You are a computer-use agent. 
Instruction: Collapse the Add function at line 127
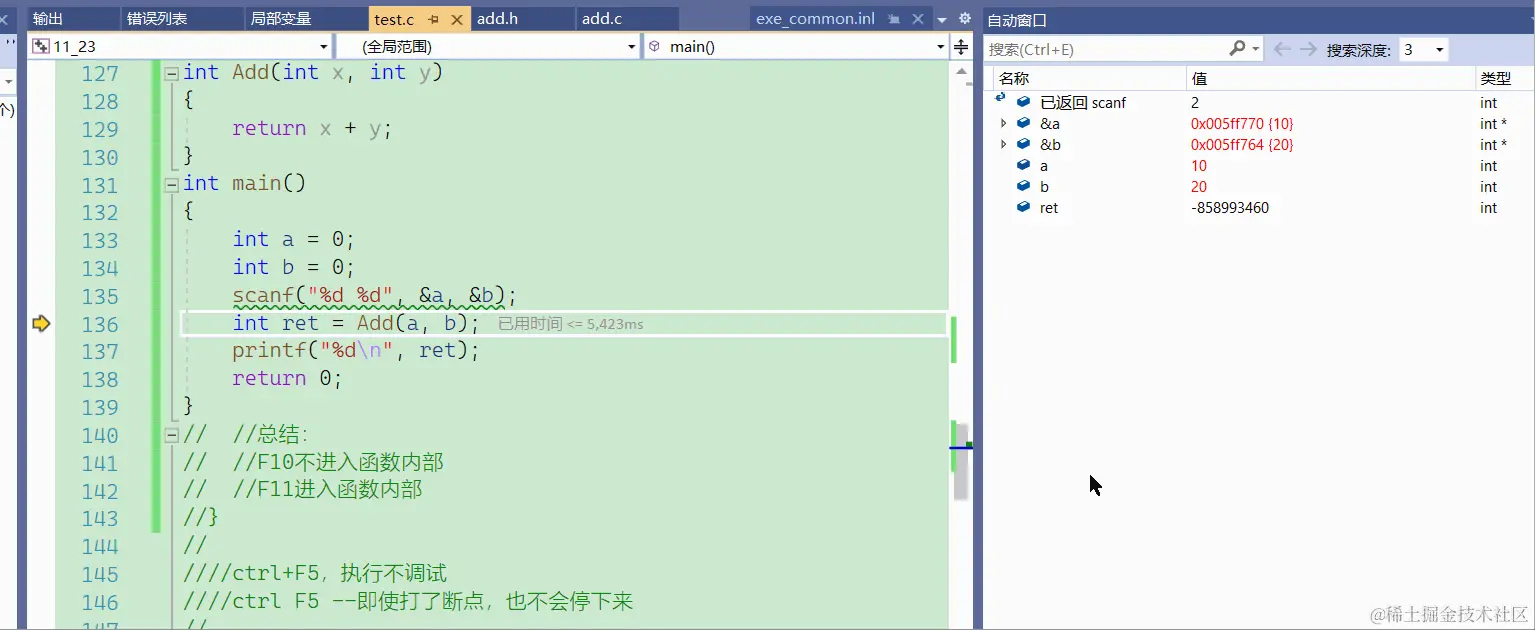click(x=172, y=73)
